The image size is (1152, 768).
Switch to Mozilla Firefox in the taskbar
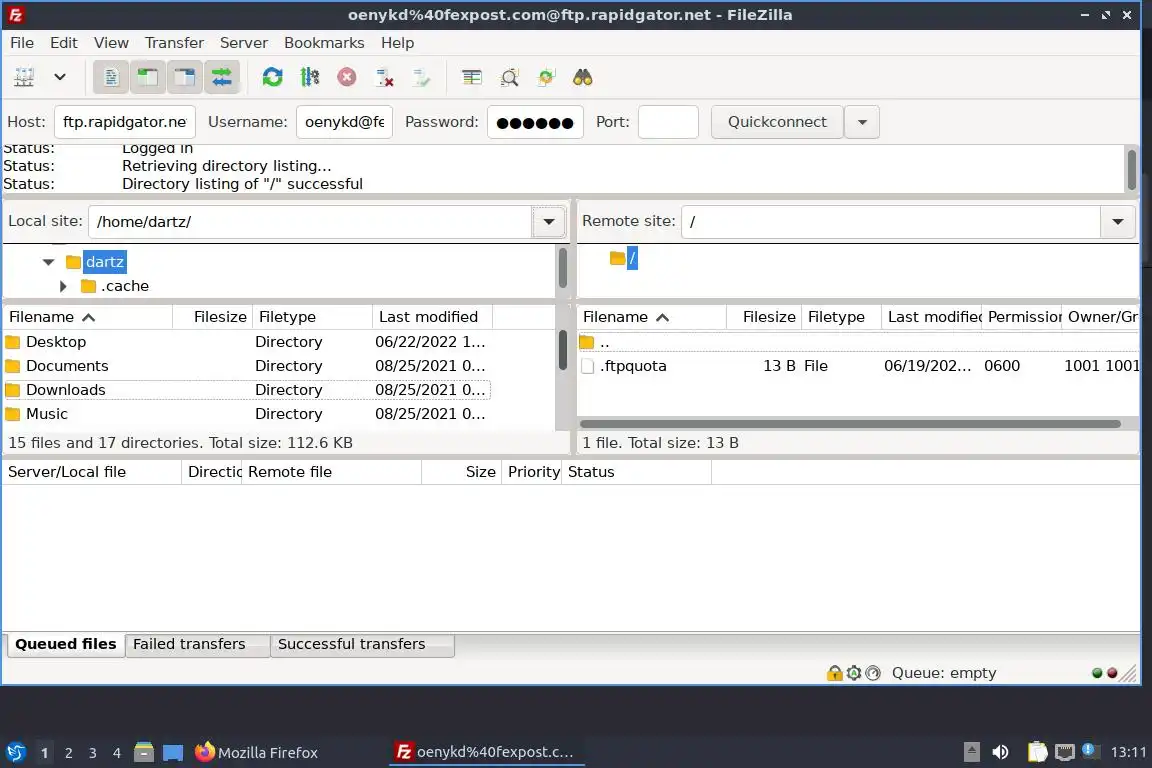(x=256, y=753)
